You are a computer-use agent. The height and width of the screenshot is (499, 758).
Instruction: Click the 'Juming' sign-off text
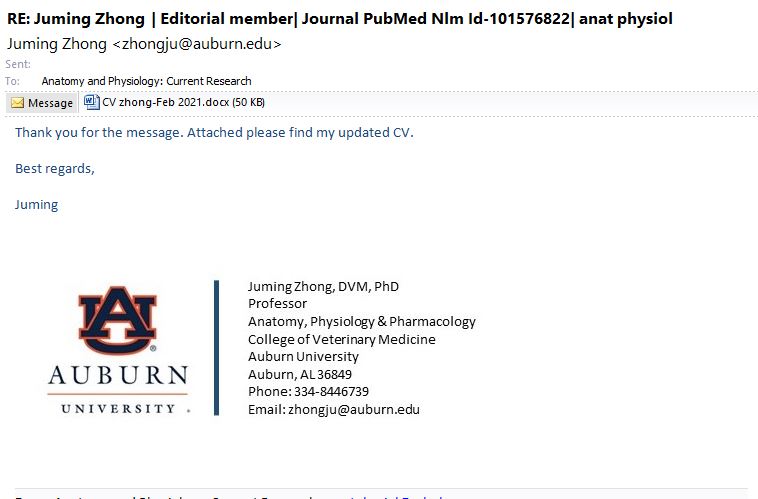pyautogui.click(x=37, y=204)
